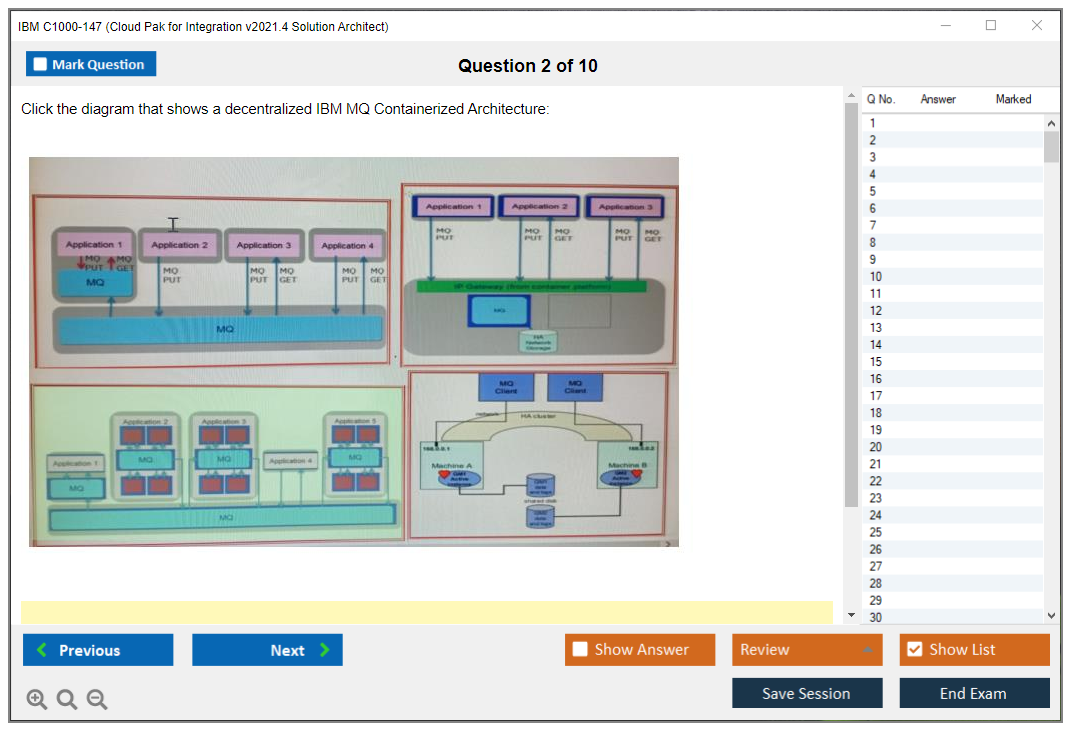Screen dimensions: 1075x735
Task: Select the top-right IP Gateway diagram
Action: pyautogui.click(x=539, y=275)
